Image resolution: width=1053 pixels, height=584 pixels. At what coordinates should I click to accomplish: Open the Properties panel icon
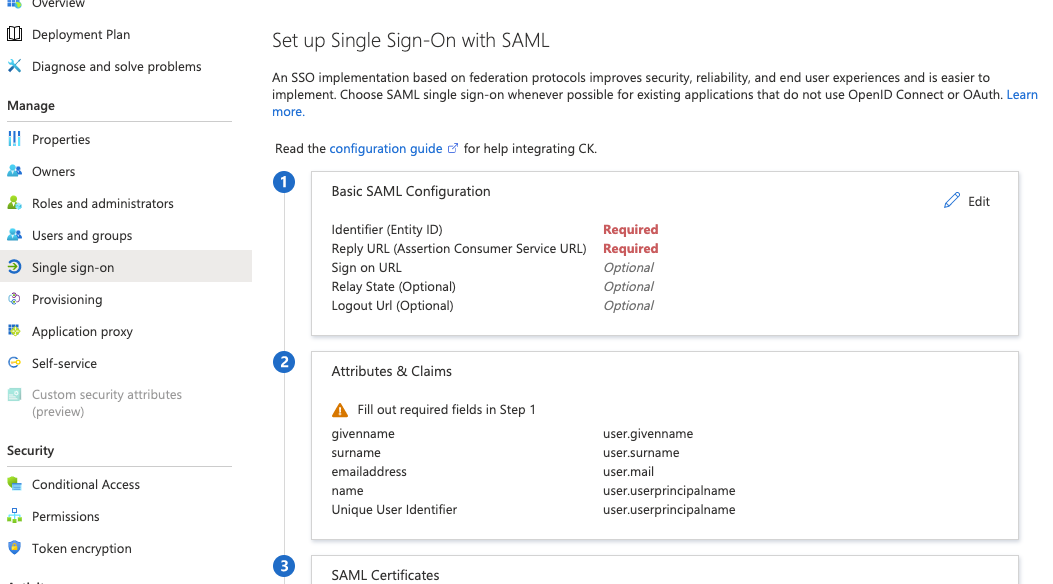(15, 139)
